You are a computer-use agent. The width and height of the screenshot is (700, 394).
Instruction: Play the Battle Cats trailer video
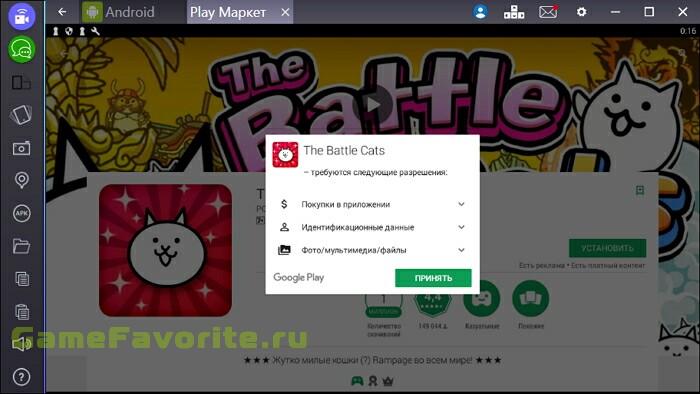pyautogui.click(x=372, y=105)
